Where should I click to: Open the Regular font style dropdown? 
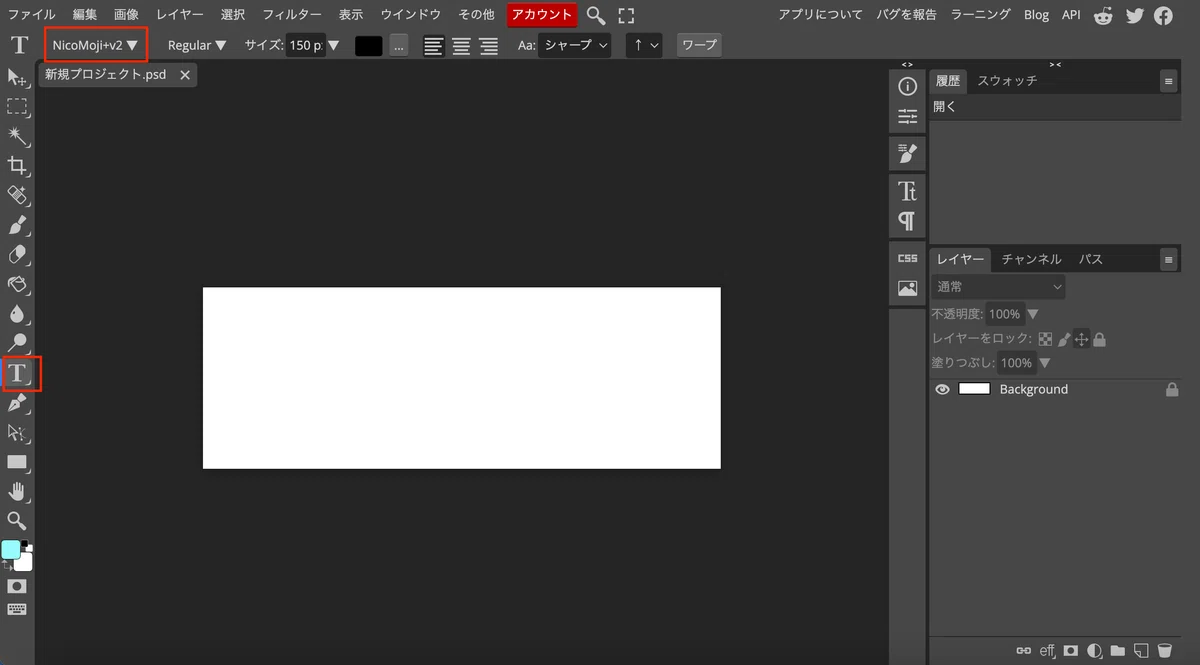point(196,45)
